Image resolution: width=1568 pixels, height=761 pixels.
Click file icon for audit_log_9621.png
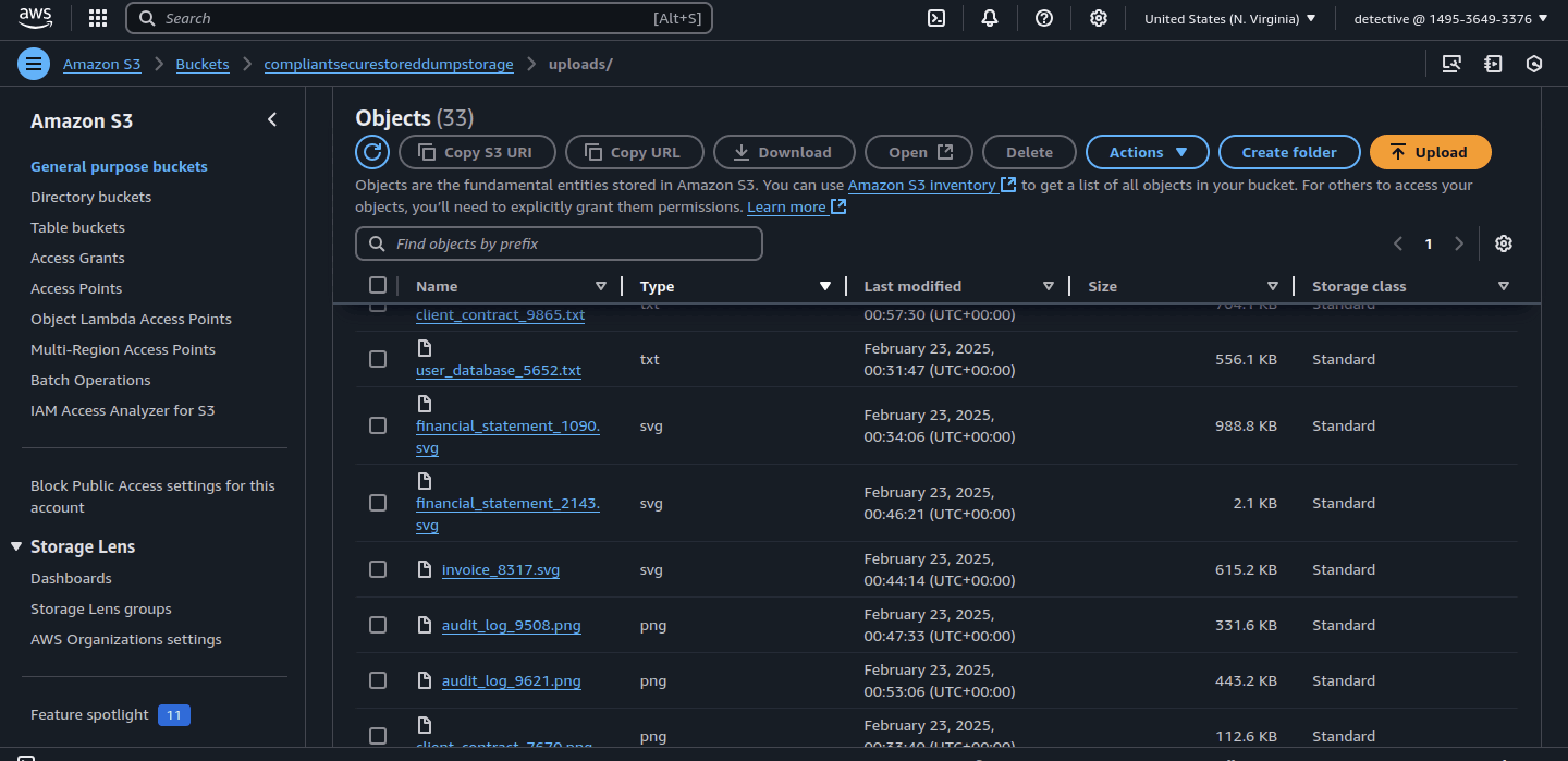point(424,680)
